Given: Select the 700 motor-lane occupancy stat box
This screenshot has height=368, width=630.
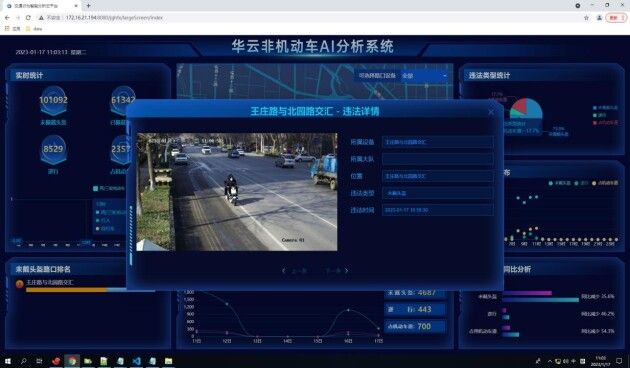Looking at the screenshot, I should click(x=415, y=327).
